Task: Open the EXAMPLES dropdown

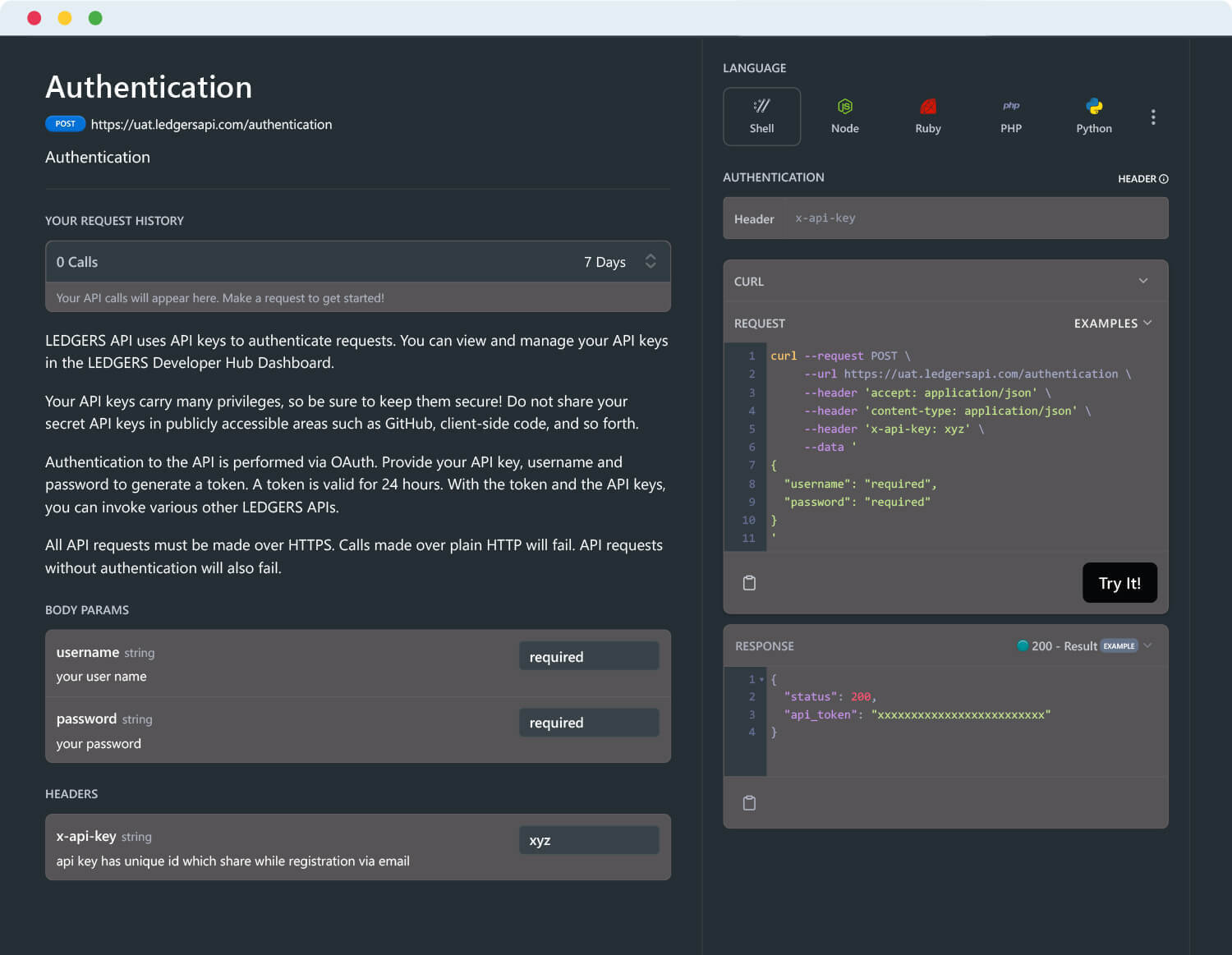Action: pyautogui.click(x=1113, y=324)
